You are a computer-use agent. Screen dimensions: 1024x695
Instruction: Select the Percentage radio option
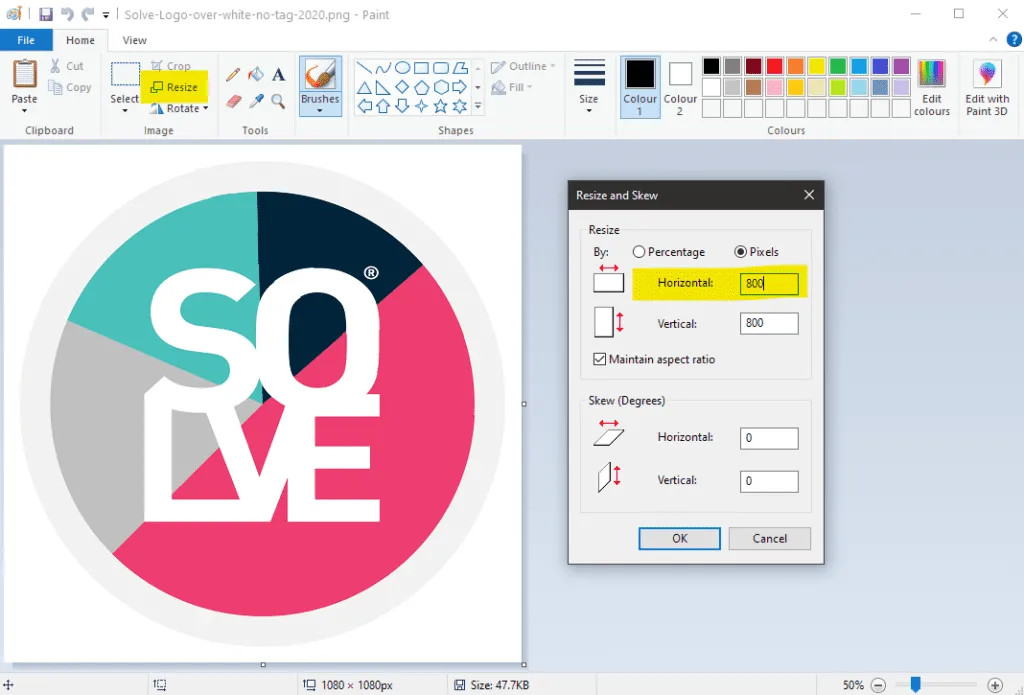pyautogui.click(x=669, y=251)
